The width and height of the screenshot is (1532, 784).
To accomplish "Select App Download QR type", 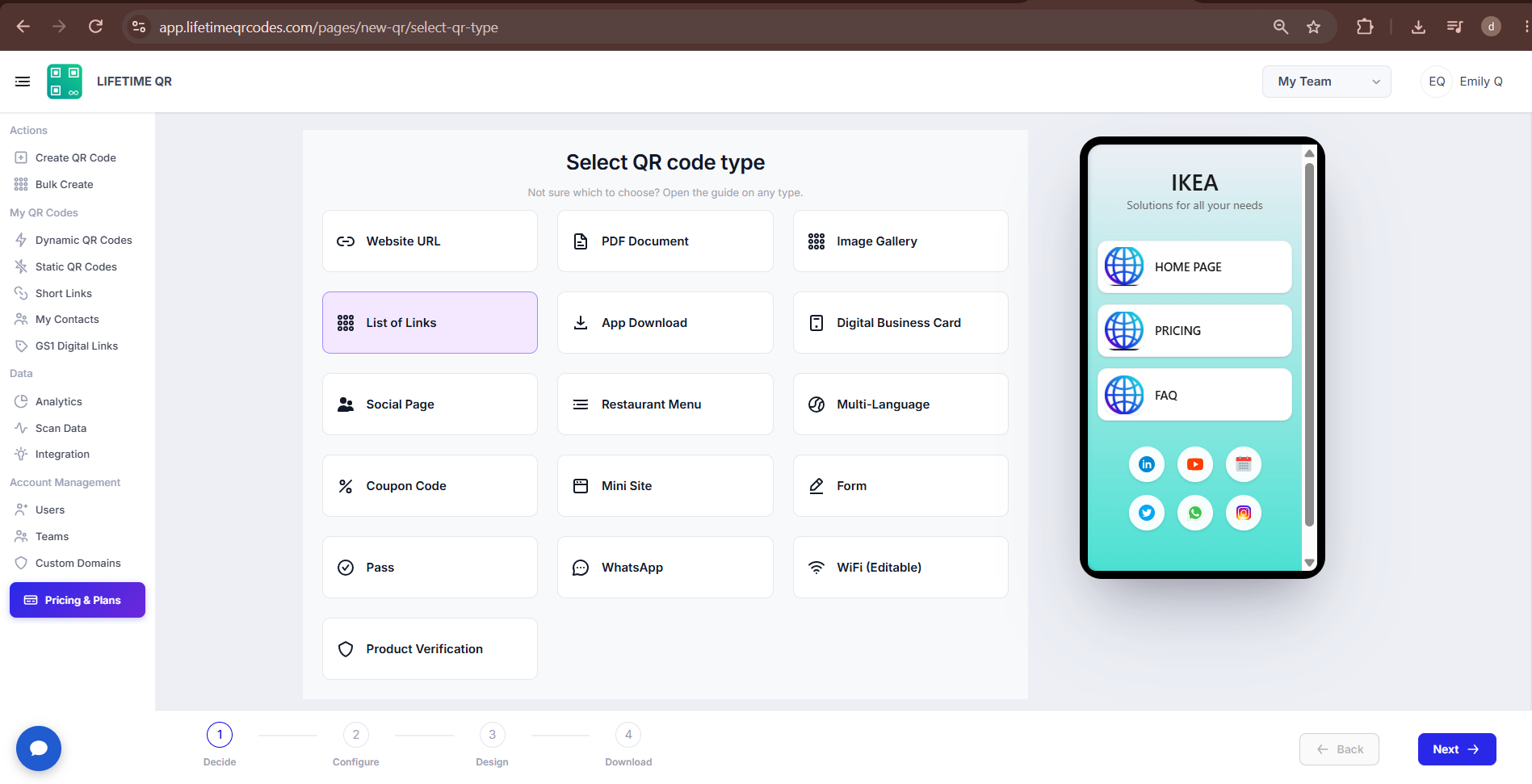I will [x=665, y=323].
